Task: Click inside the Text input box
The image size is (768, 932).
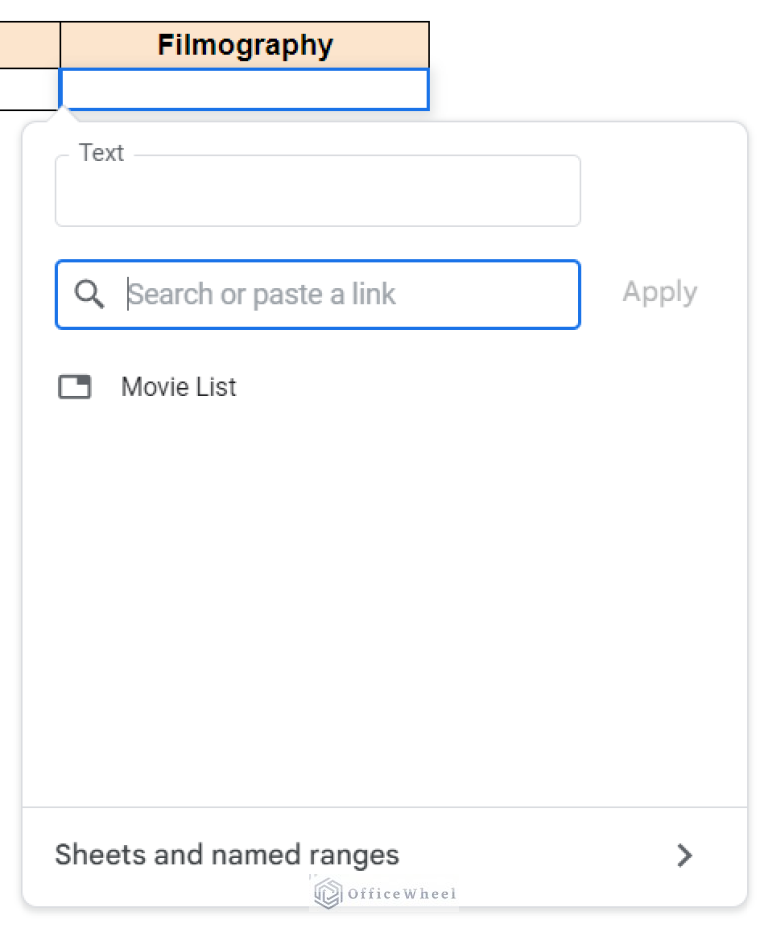Action: (x=318, y=191)
